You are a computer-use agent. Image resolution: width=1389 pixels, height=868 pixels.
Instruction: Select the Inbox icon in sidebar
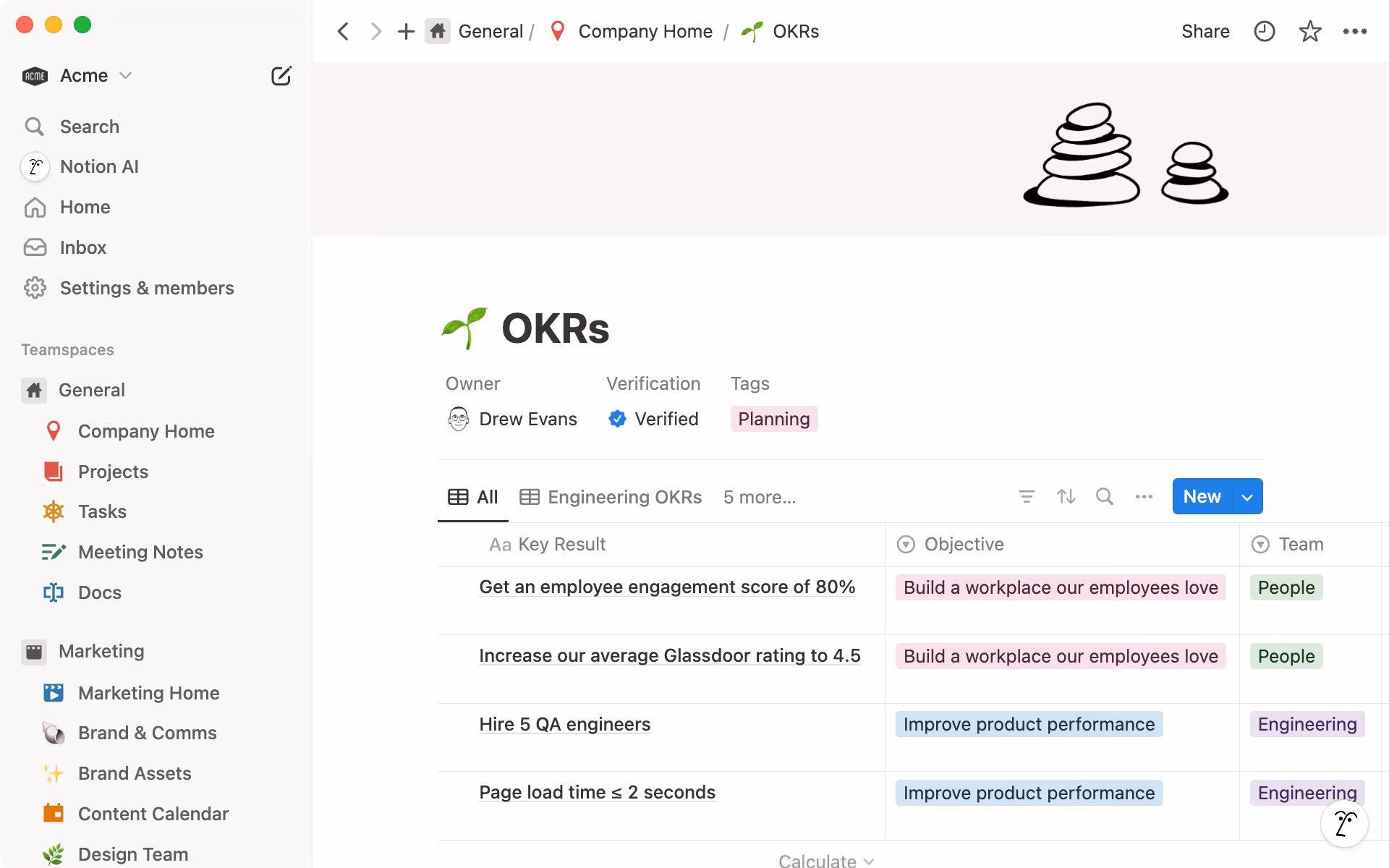click(35, 247)
